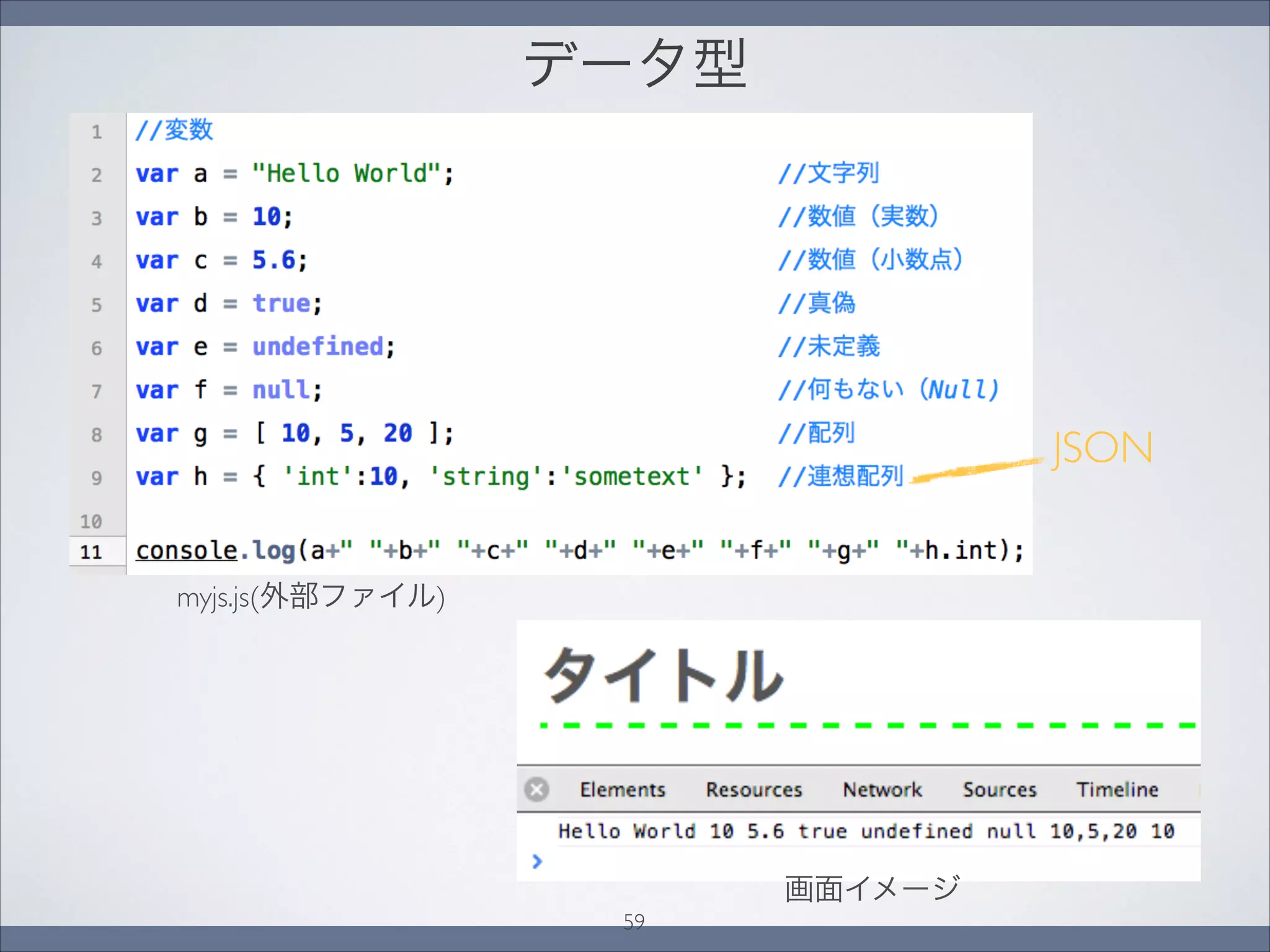This screenshot has height=952, width=1270.
Task: Click the code 'var e = undefined;'
Action: coord(265,347)
